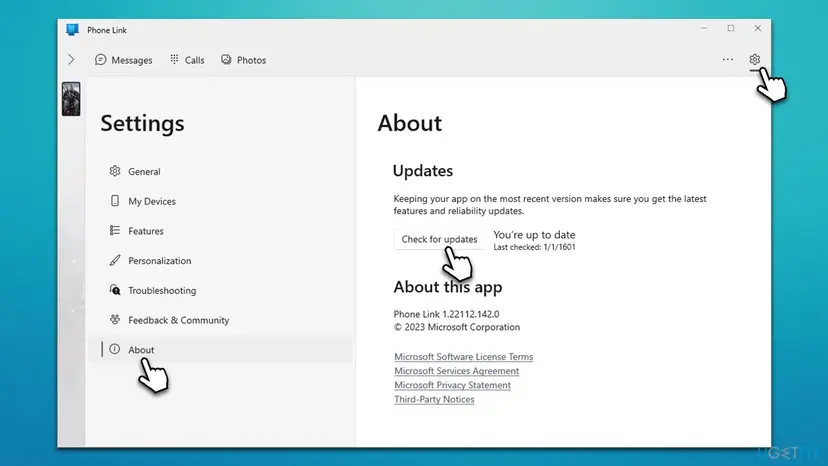Select the phone wallpaper thumbnail
This screenshot has width=828, height=466.
[x=71, y=99]
